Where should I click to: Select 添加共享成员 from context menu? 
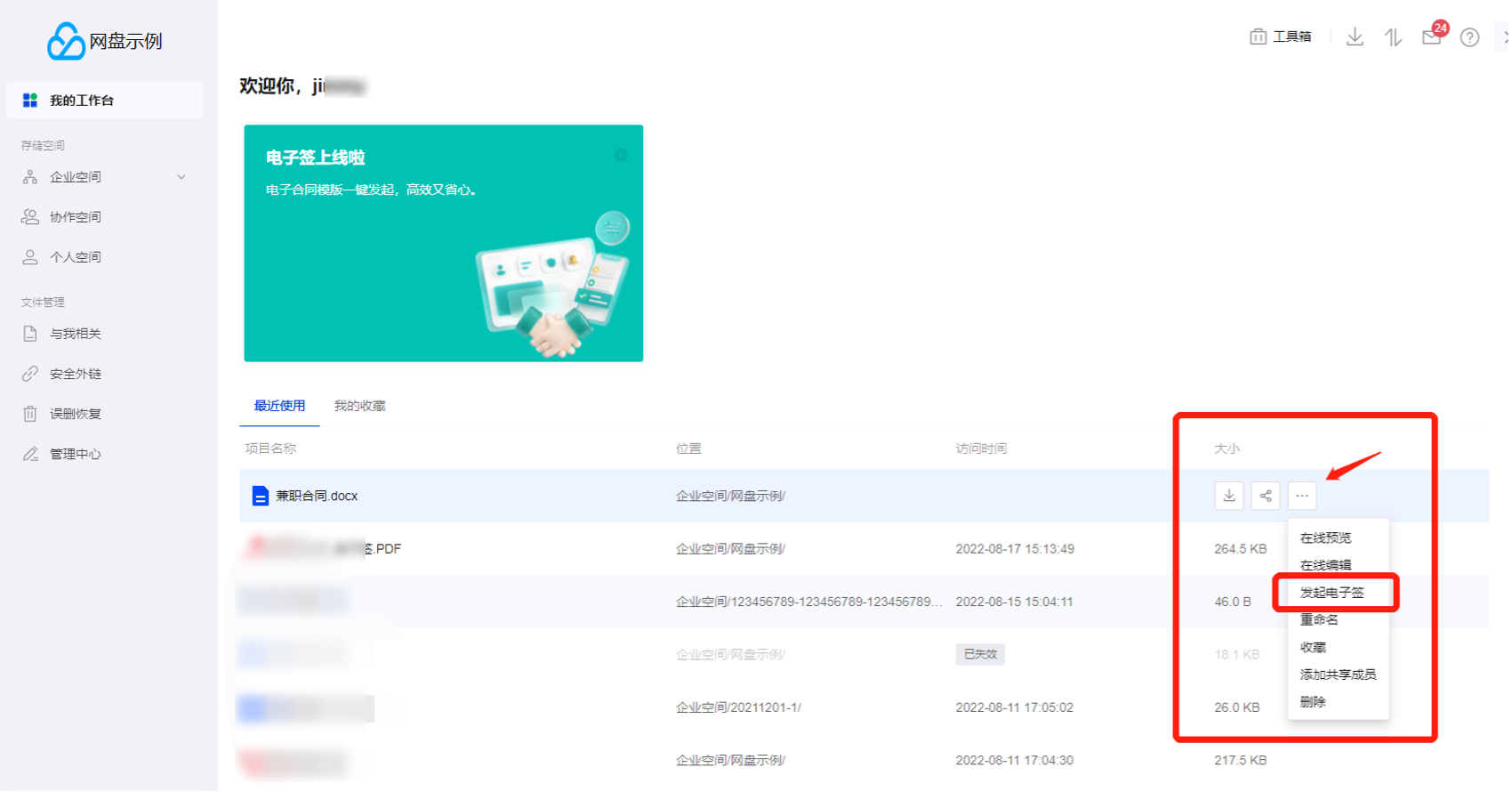coord(1338,675)
